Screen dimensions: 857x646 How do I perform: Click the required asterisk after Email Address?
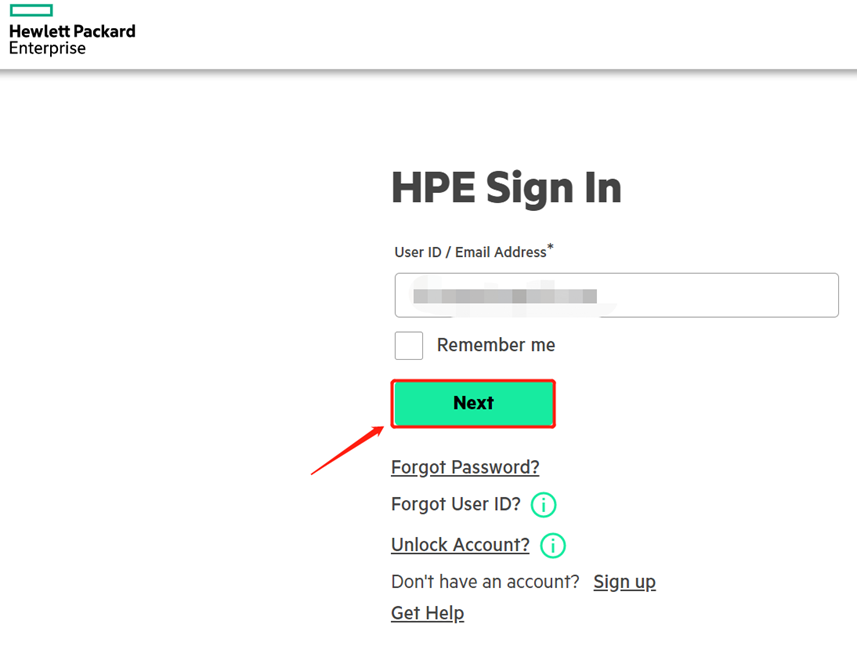pyautogui.click(x=550, y=247)
